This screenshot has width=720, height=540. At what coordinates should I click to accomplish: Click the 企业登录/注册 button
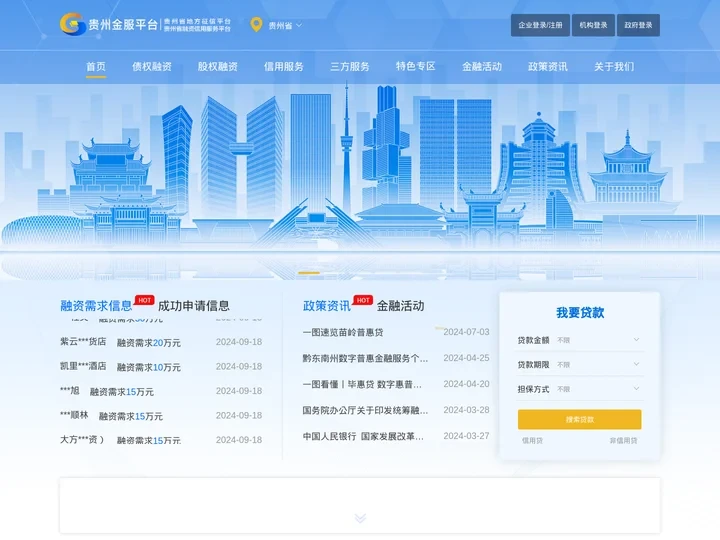pyautogui.click(x=540, y=25)
